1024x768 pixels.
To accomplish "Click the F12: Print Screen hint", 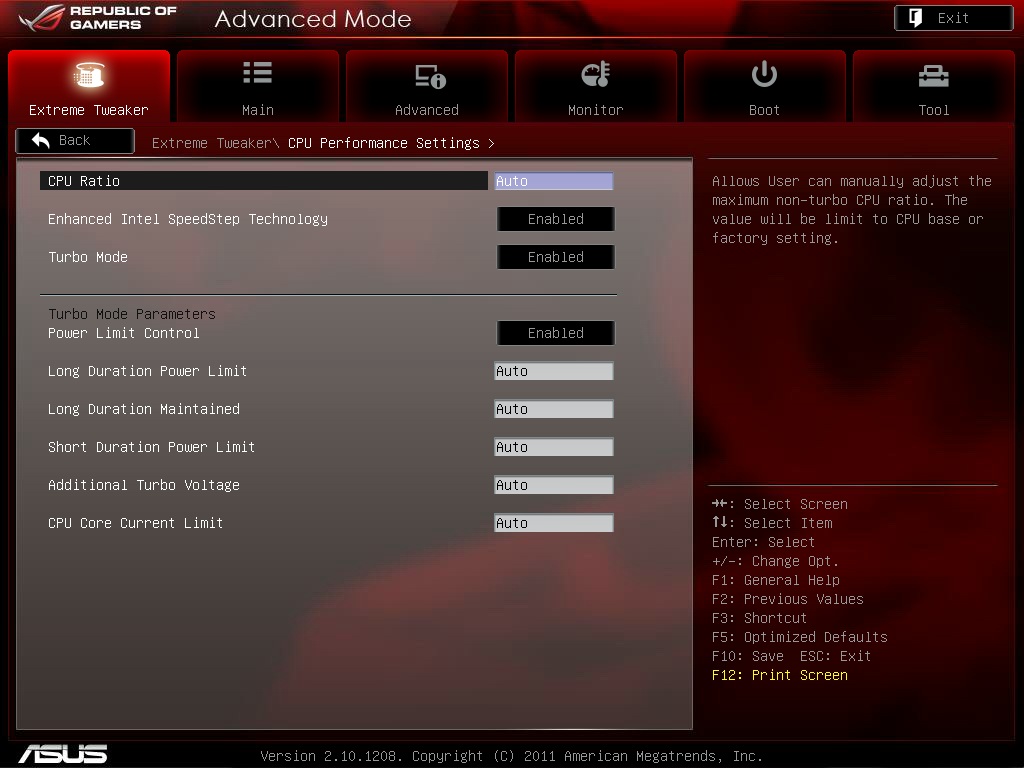I will click(780, 675).
